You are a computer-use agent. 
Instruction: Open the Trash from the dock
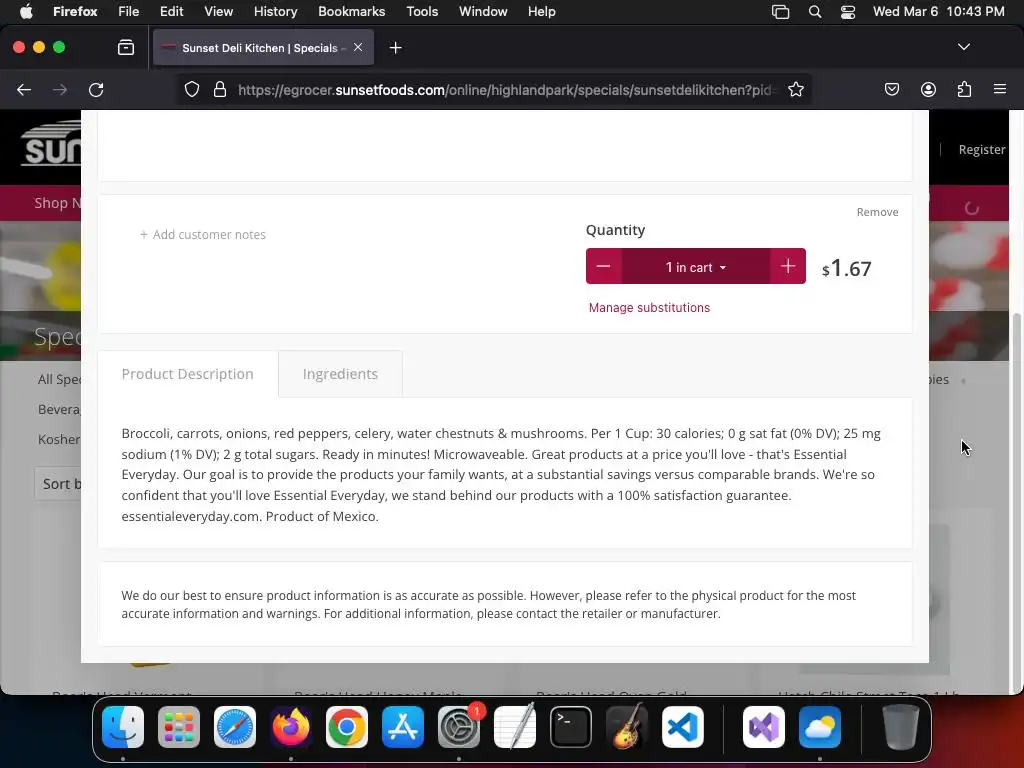tap(901, 727)
